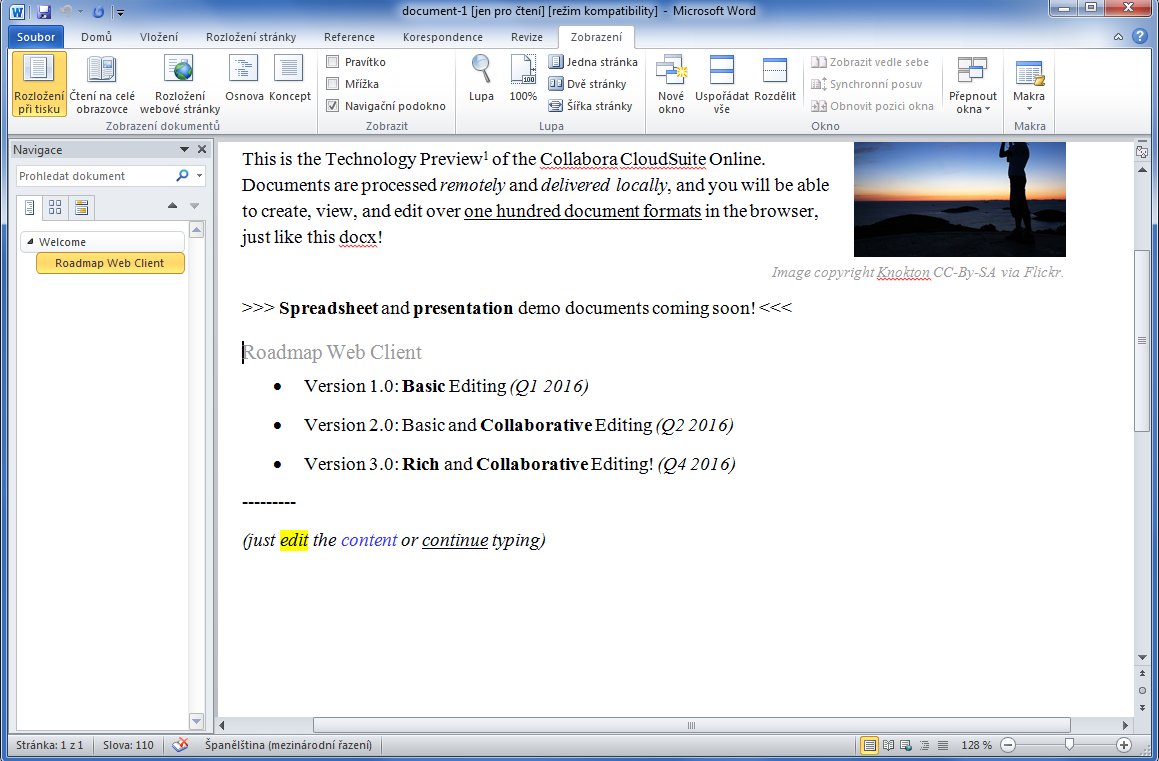The width and height of the screenshot is (1159, 761).
Task: Open Word Help question mark icon
Action: 1141,36
